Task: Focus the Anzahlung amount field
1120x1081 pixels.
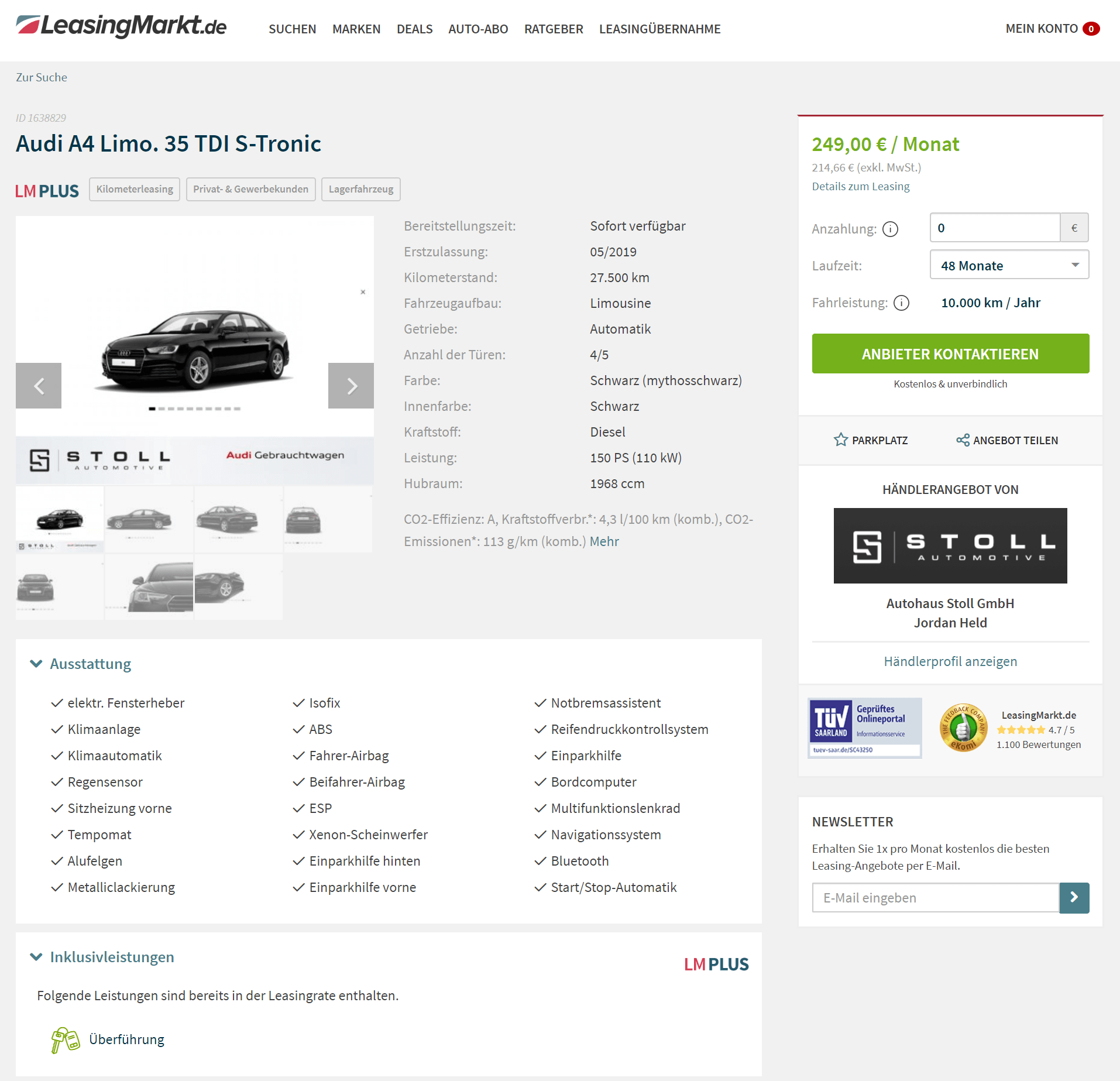Action: pyautogui.click(x=995, y=228)
